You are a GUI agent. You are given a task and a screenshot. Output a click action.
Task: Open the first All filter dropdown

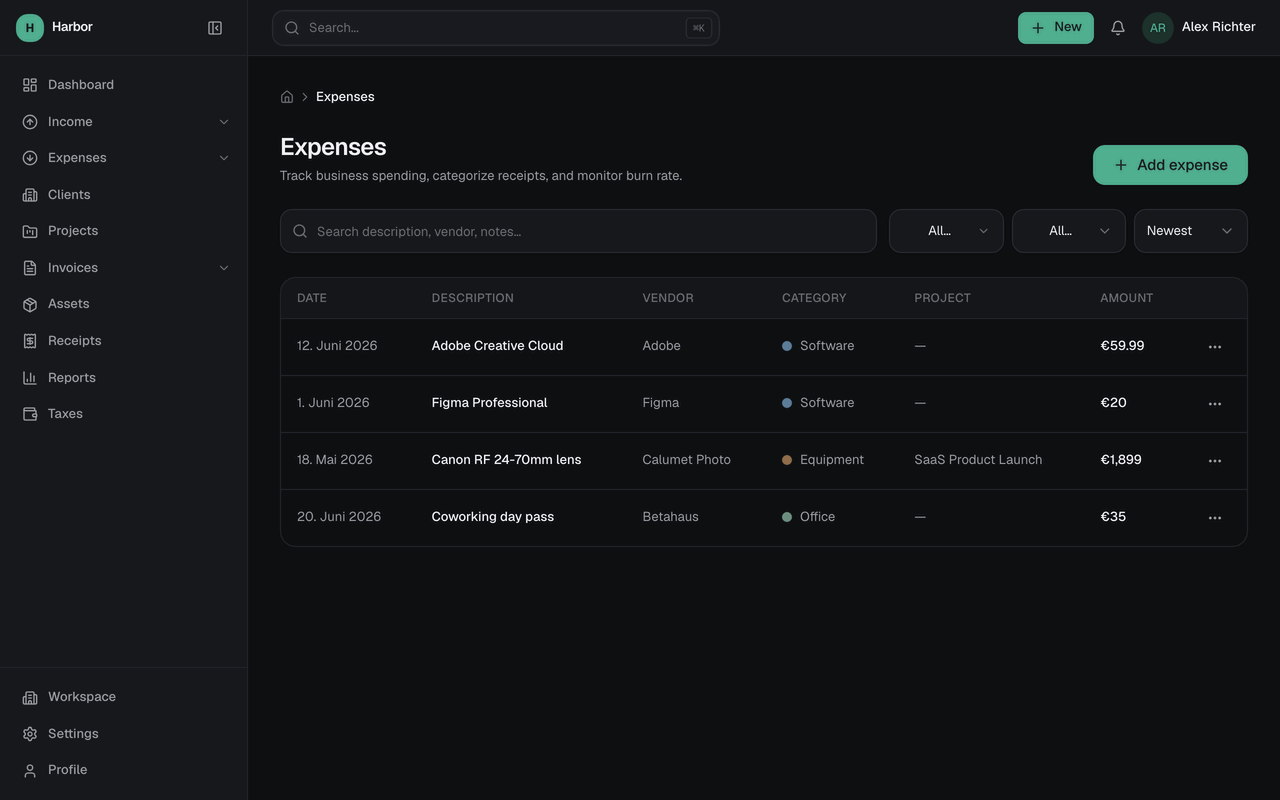point(946,231)
